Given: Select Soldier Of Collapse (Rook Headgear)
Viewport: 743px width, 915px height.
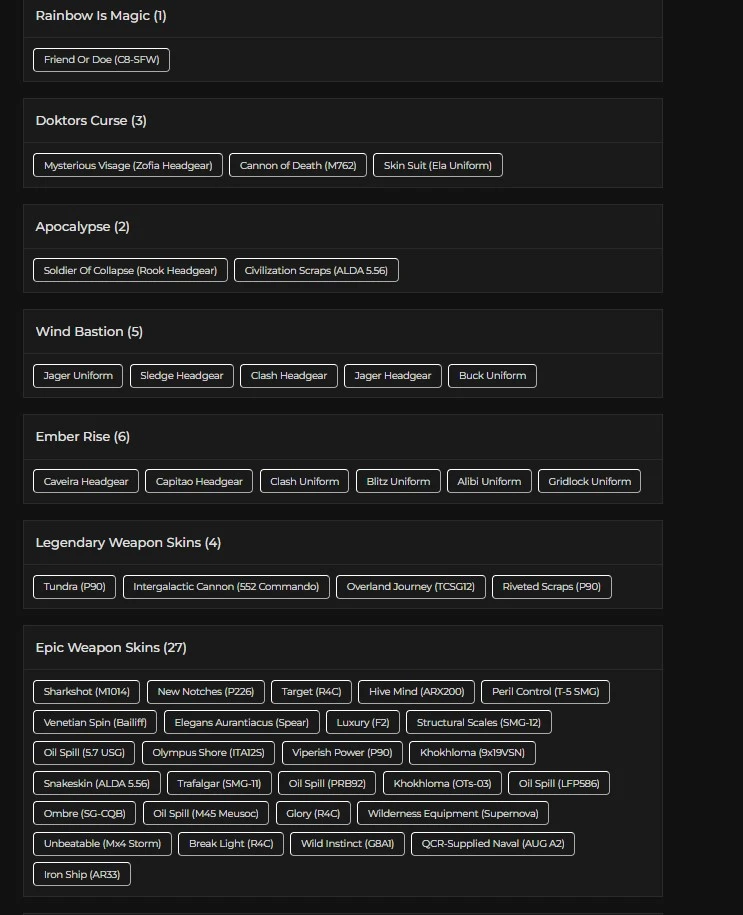Looking at the screenshot, I should click(x=130, y=271).
